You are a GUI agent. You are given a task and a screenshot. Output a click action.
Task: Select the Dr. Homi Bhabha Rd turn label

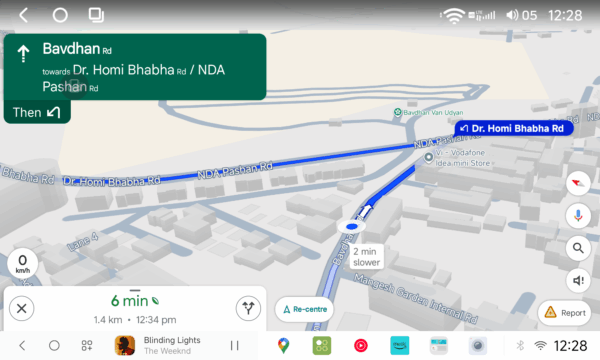514,128
